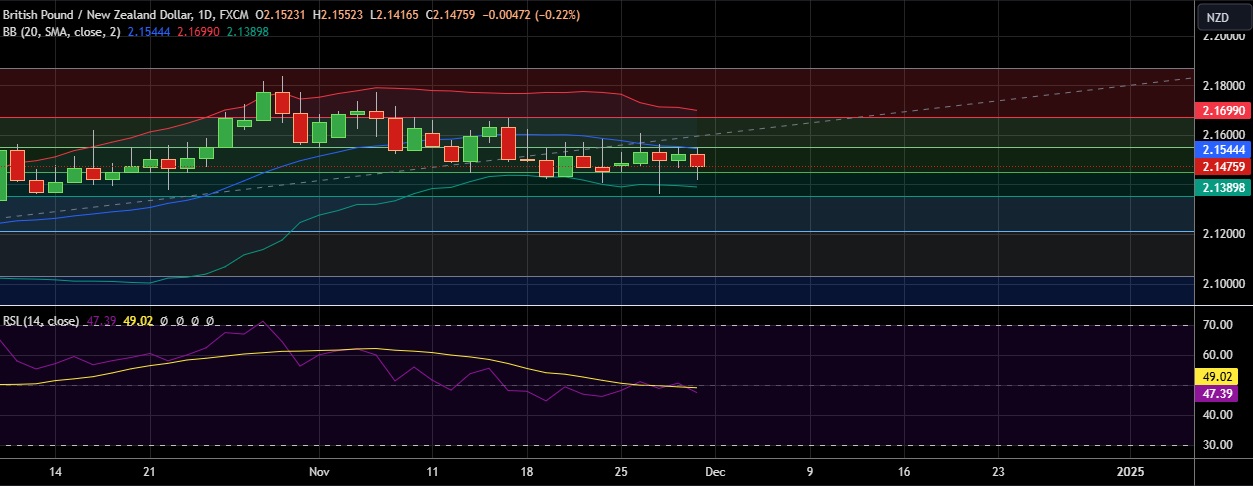The height and width of the screenshot is (486, 1253).
Task: Click the 2.20000 price scale label
Action: [1225, 35]
